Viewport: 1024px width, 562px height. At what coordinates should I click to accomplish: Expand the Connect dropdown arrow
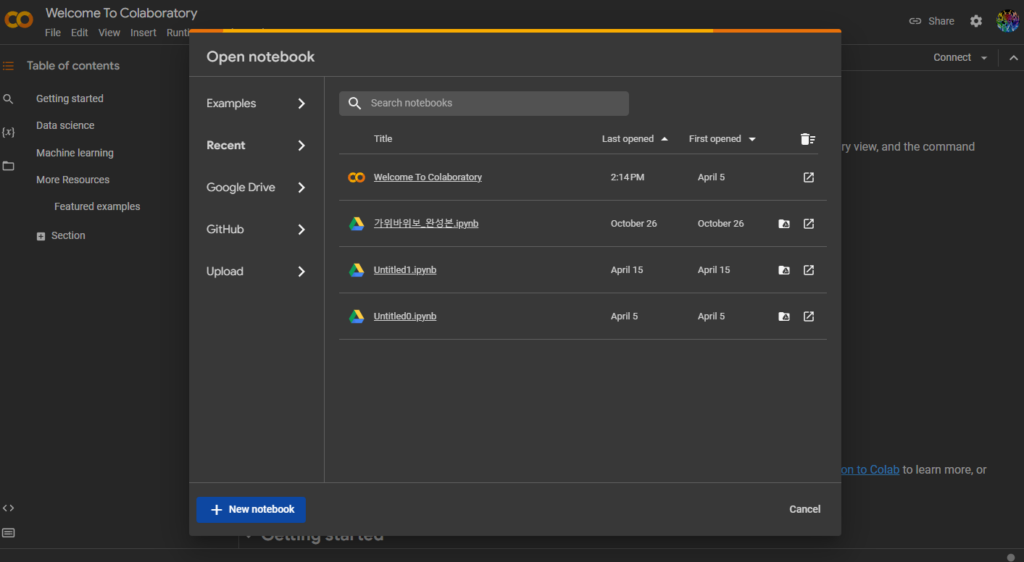coord(984,58)
